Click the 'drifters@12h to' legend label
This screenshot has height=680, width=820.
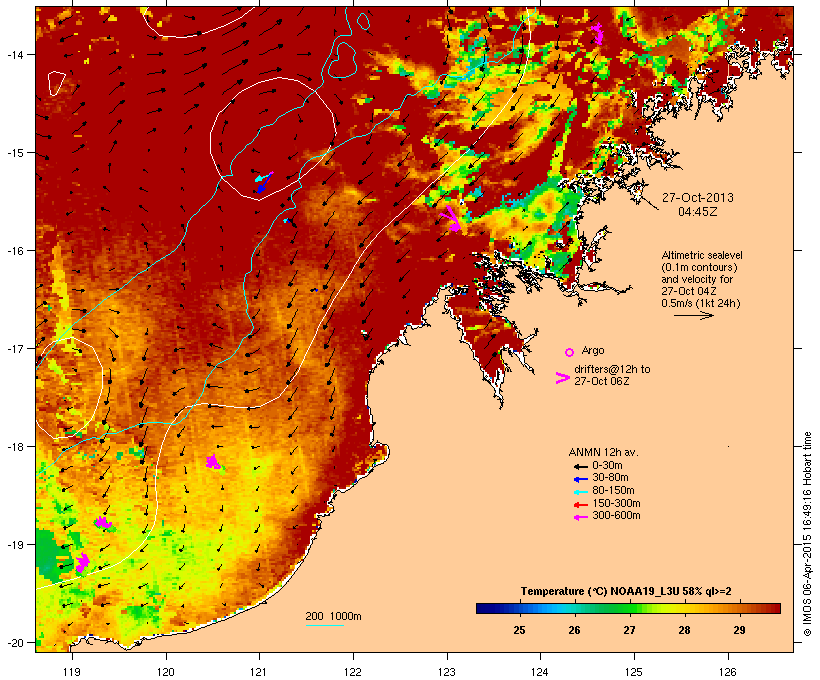click(x=612, y=369)
